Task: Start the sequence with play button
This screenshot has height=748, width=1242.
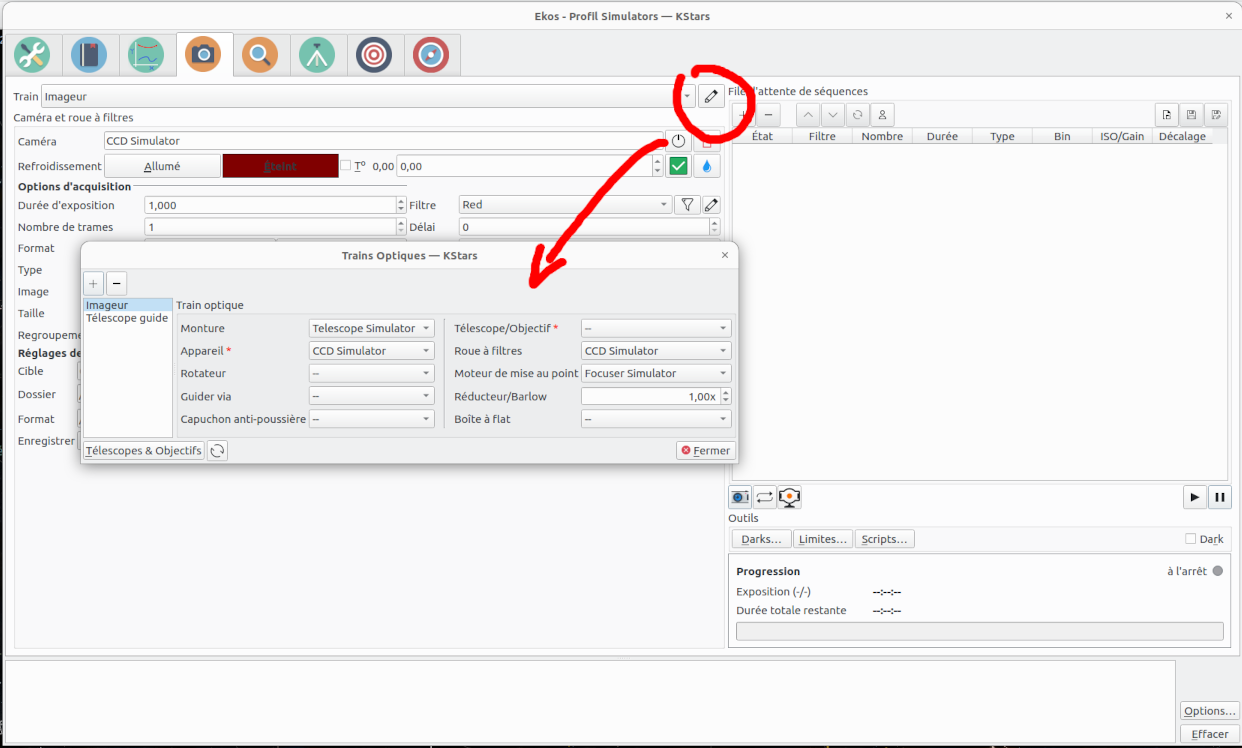Action: pyautogui.click(x=1195, y=497)
